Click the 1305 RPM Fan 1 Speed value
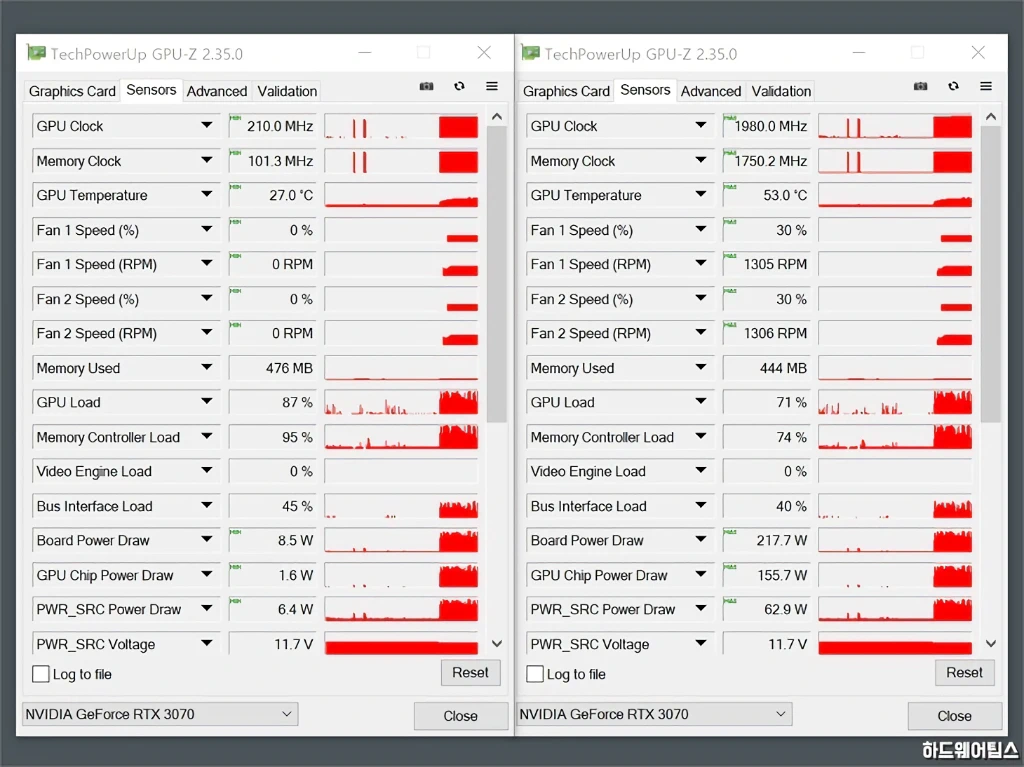The width and height of the screenshot is (1024, 767). point(776,265)
